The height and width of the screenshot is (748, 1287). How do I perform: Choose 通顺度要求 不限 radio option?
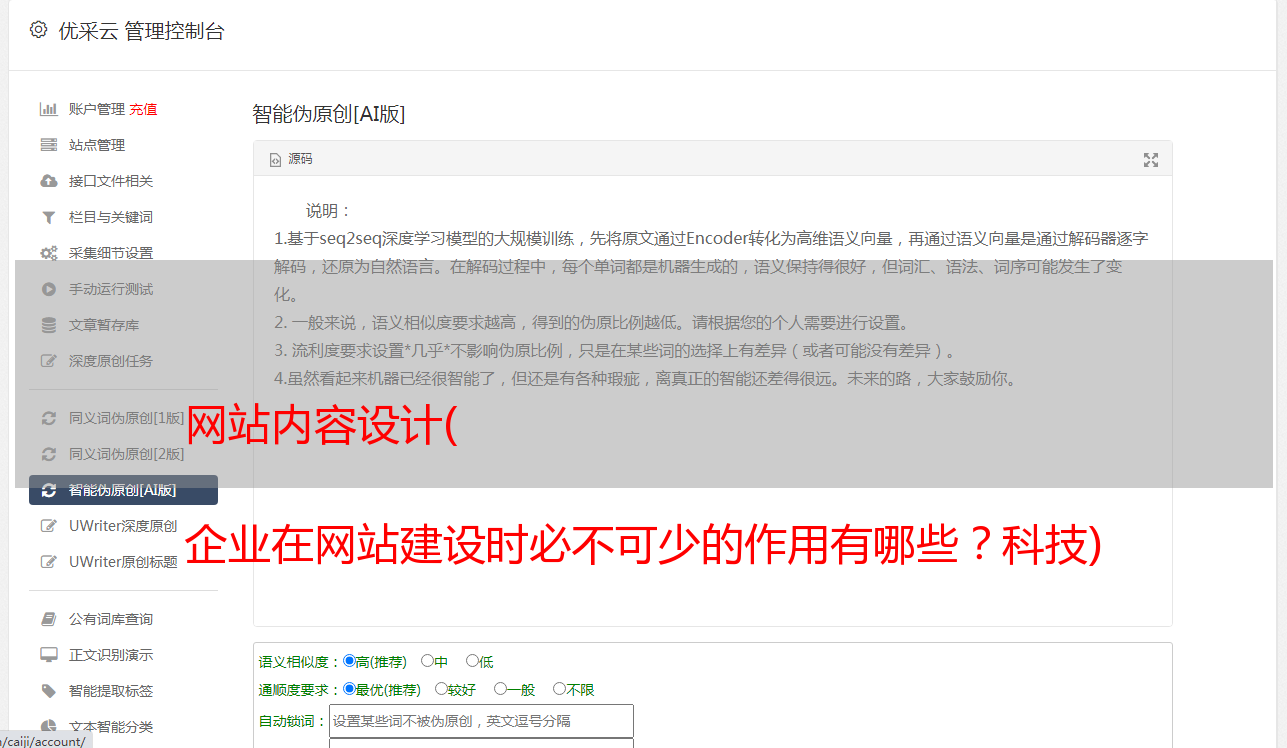(x=559, y=689)
